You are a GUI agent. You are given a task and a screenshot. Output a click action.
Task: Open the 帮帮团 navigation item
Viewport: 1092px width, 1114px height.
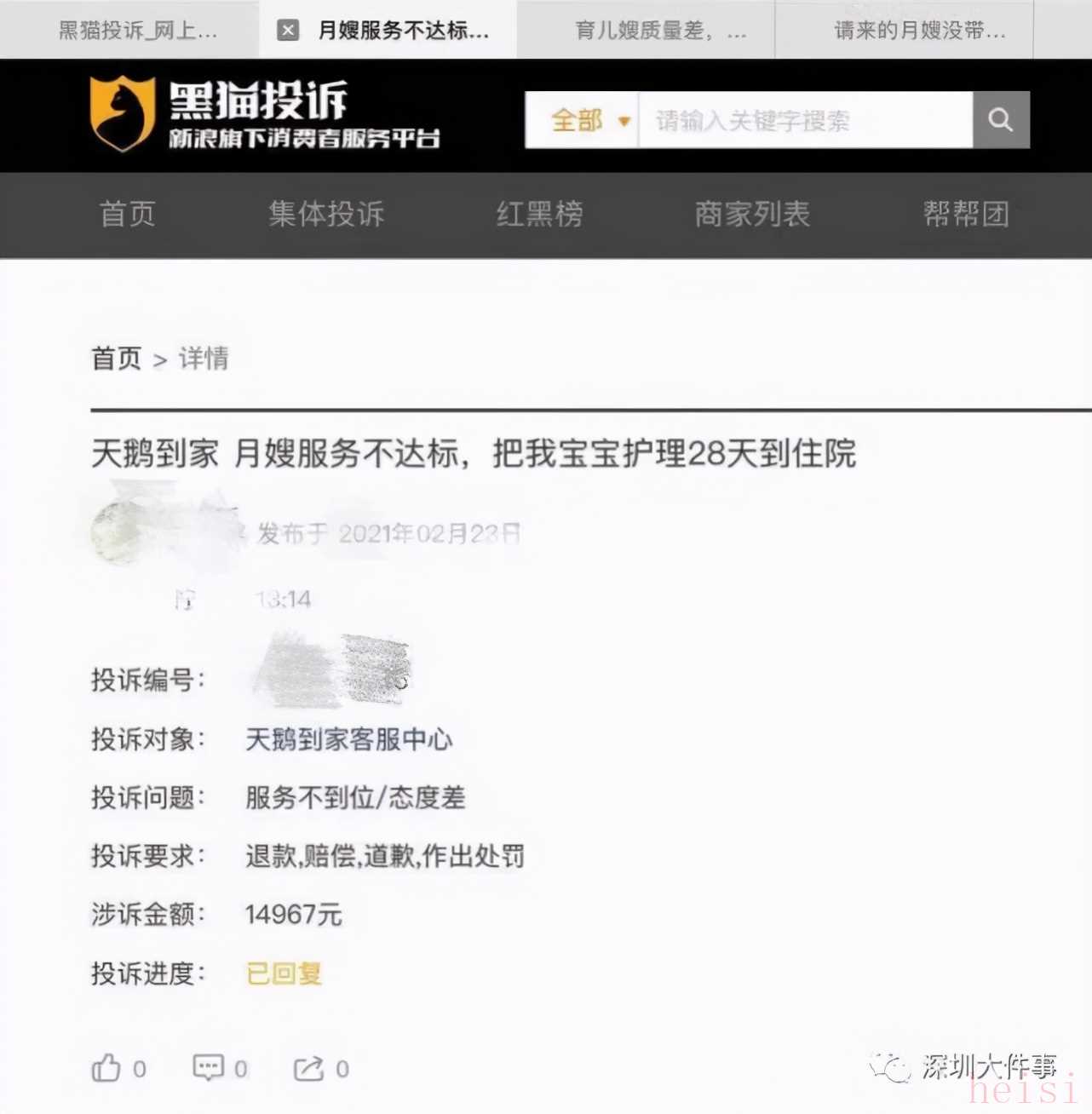966,214
